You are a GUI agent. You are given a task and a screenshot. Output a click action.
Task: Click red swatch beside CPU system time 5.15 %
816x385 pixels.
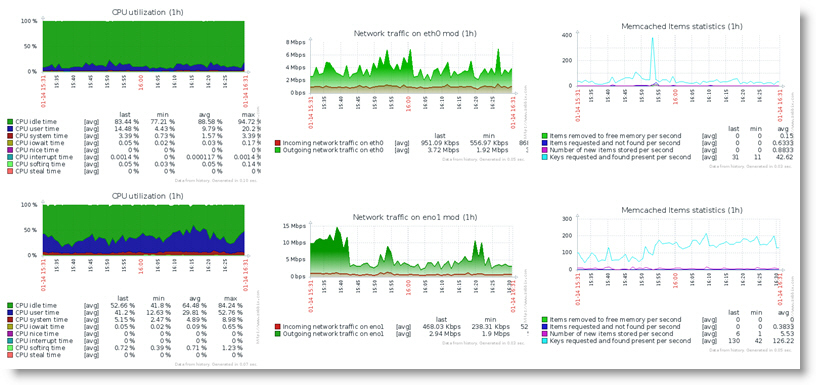pos(10,319)
